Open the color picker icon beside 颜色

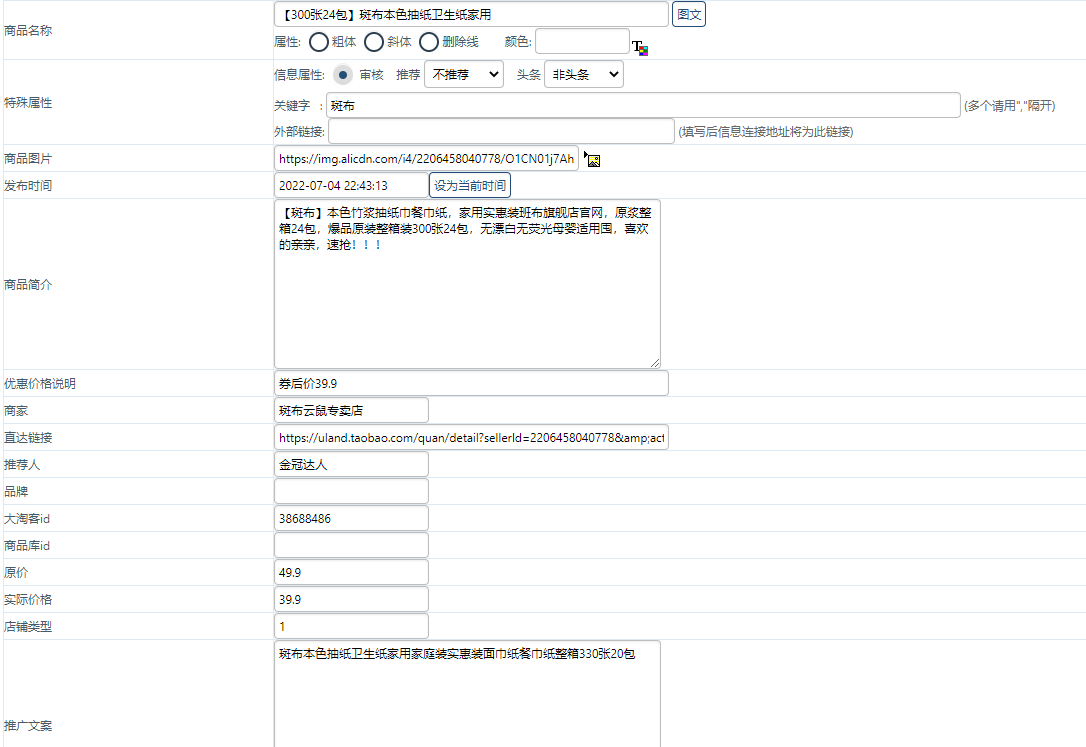click(x=640, y=48)
